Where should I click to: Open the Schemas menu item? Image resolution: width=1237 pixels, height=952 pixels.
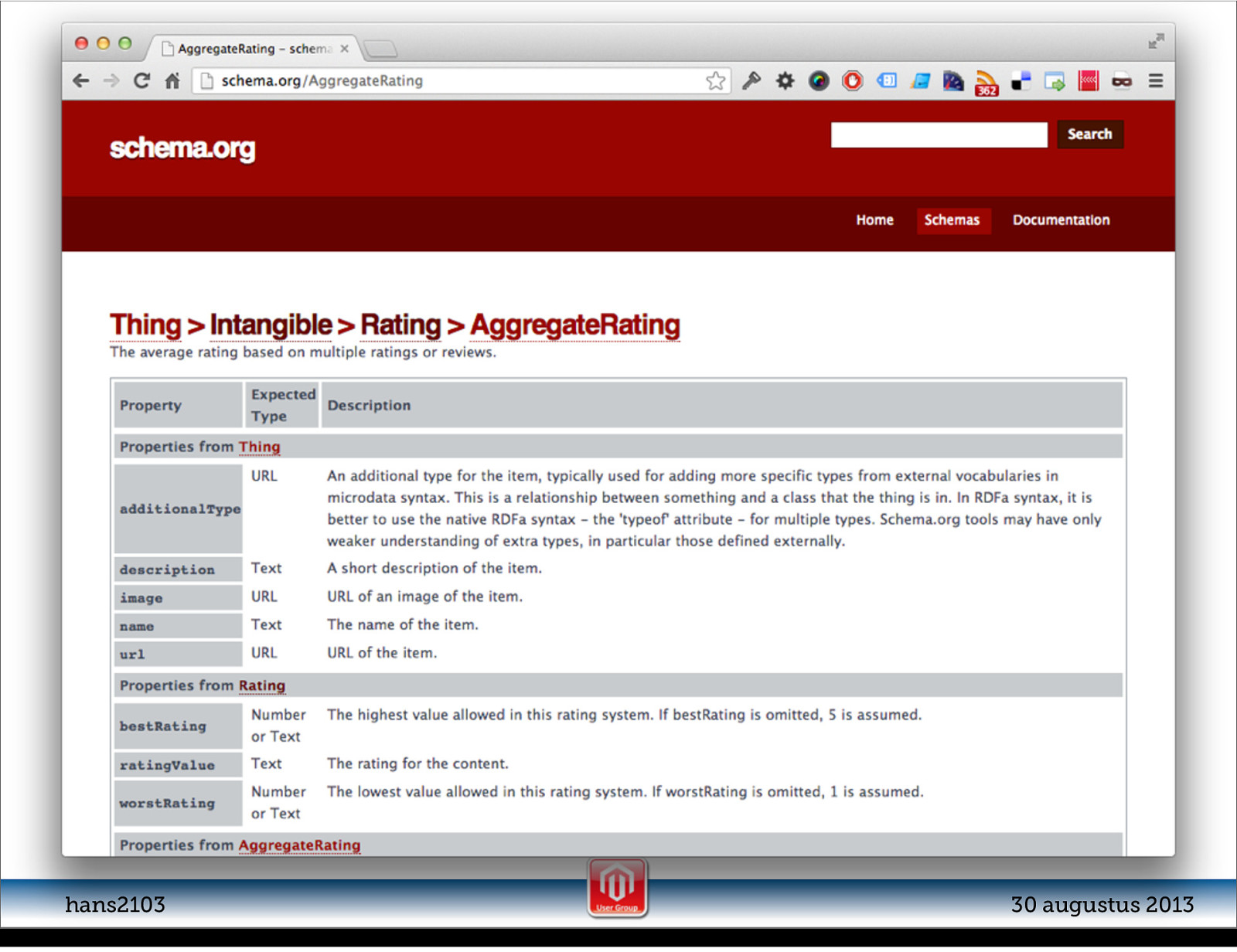tap(952, 220)
